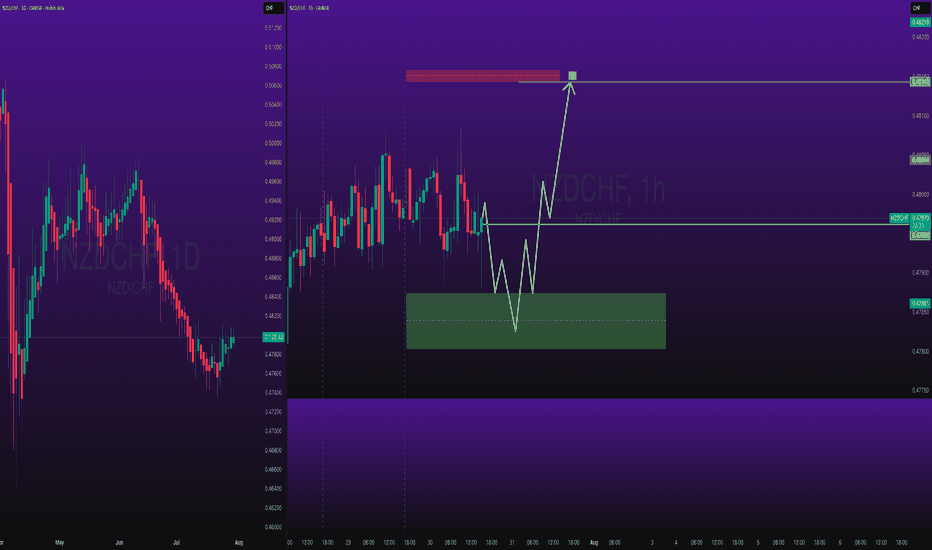The image size is (932, 550).
Task: Click the small green marker beside the red zone
Action: point(572,76)
